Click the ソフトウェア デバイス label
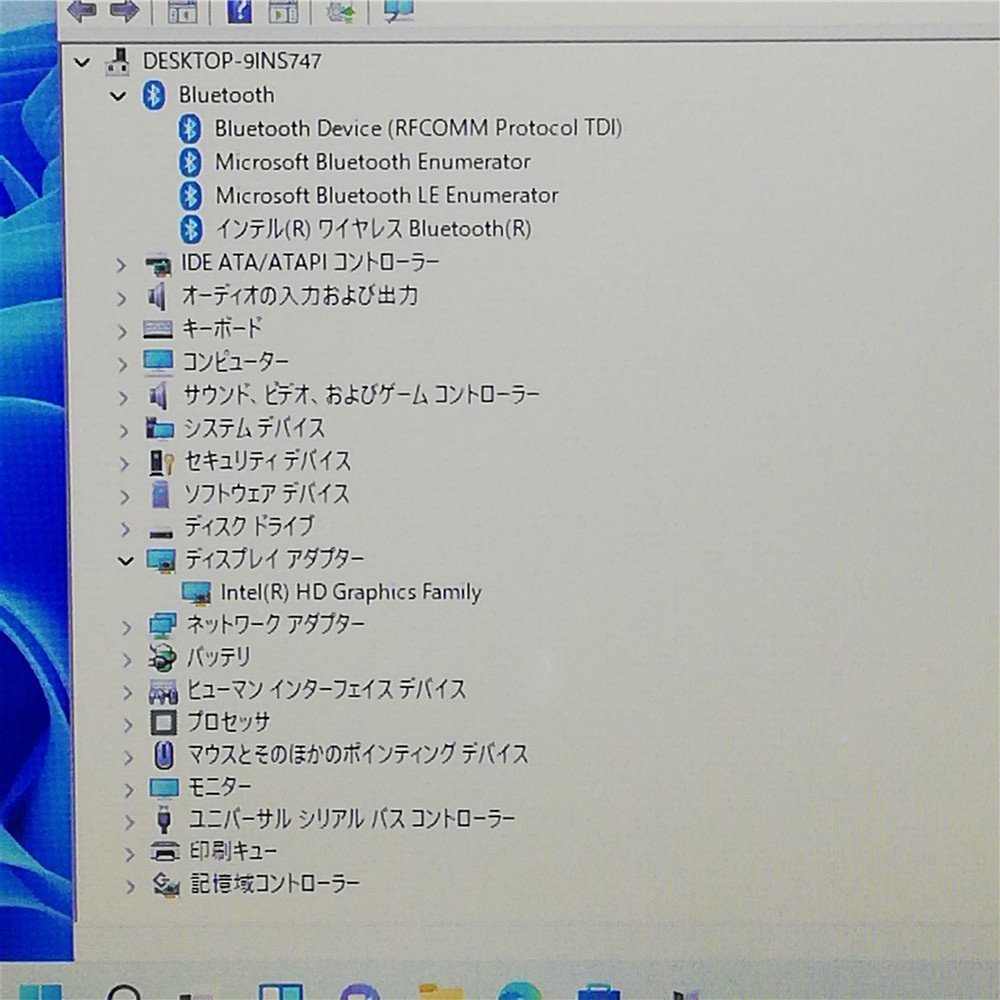This screenshot has width=1000, height=1000. point(267,494)
